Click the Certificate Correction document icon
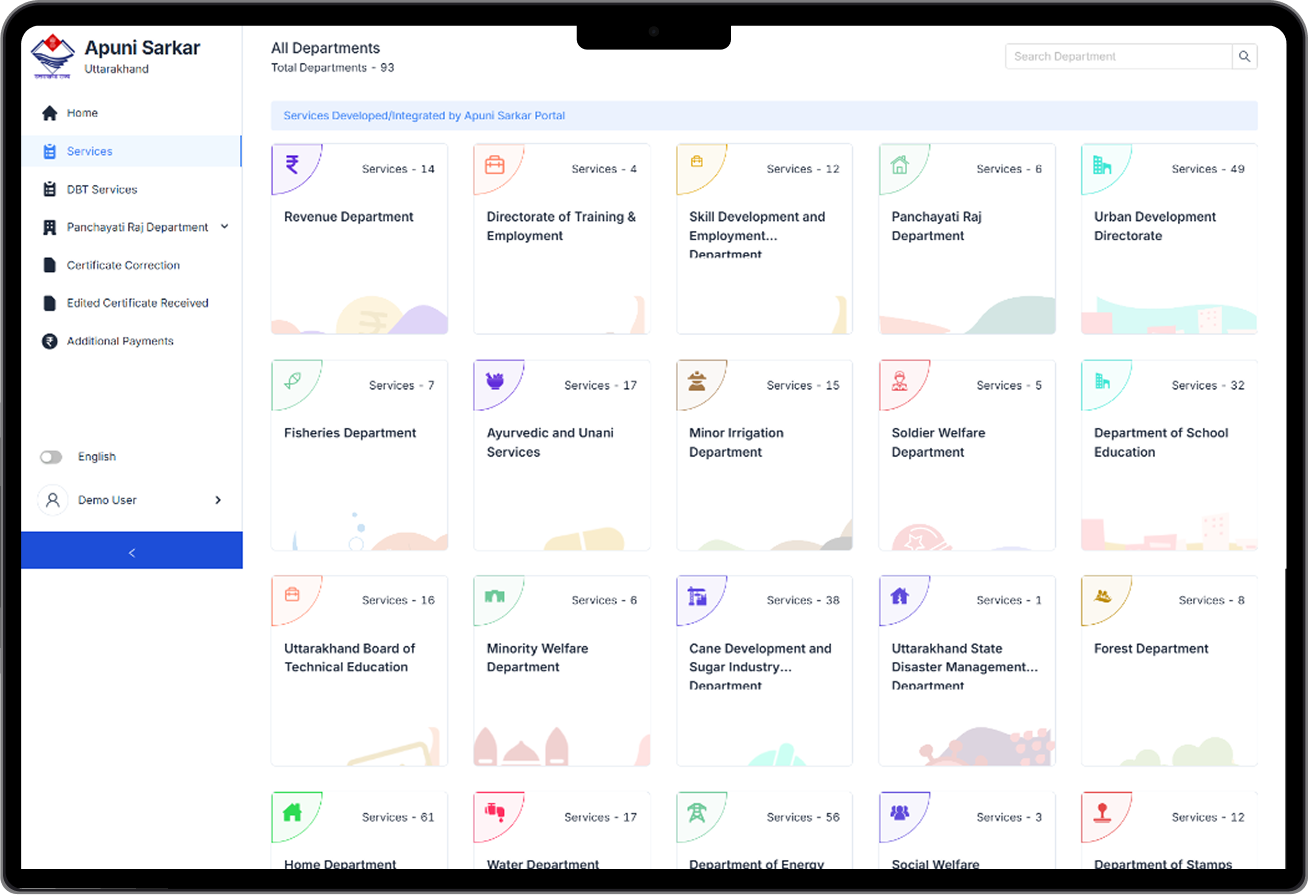Viewport: 1308px width, 895px height. click(49, 265)
